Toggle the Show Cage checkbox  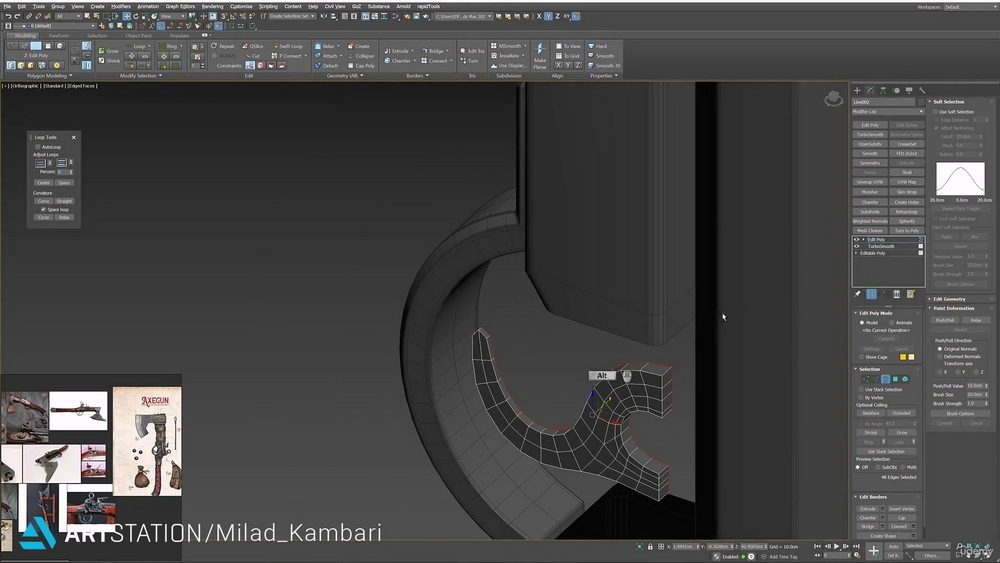(x=861, y=357)
